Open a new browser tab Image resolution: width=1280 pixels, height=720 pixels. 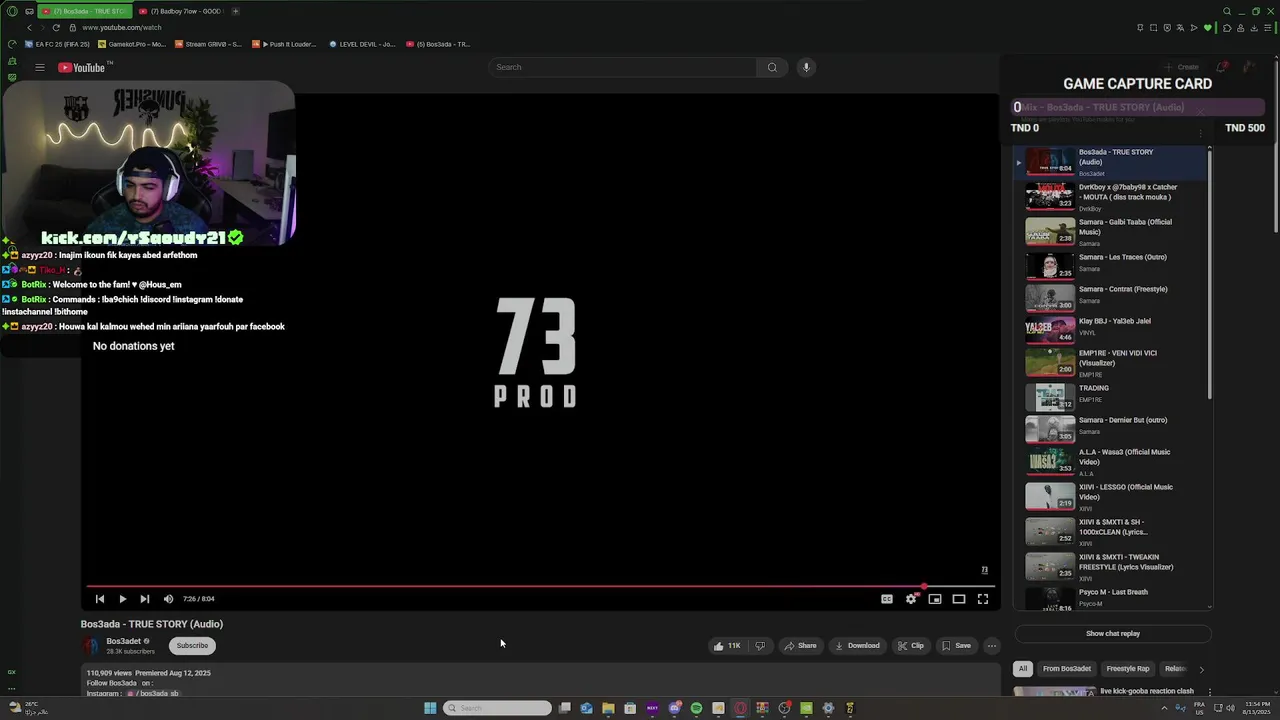coord(235,11)
